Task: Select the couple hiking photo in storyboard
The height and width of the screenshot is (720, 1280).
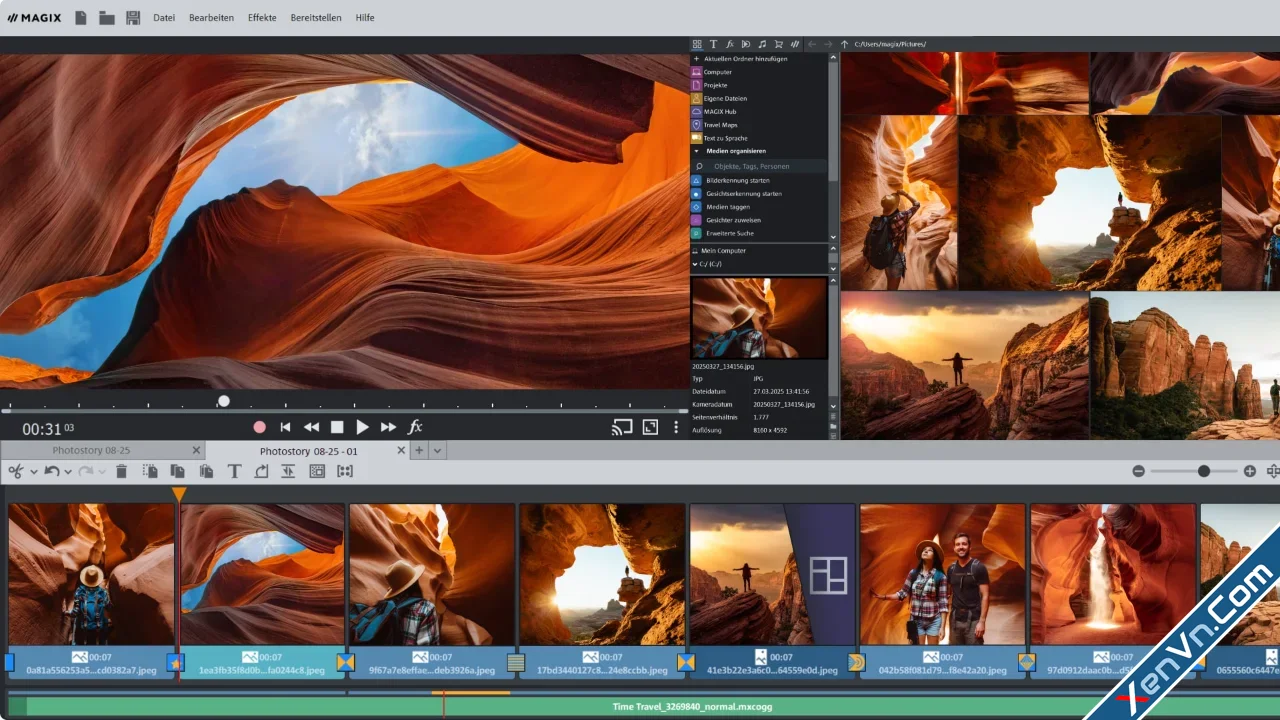Action: 942,574
